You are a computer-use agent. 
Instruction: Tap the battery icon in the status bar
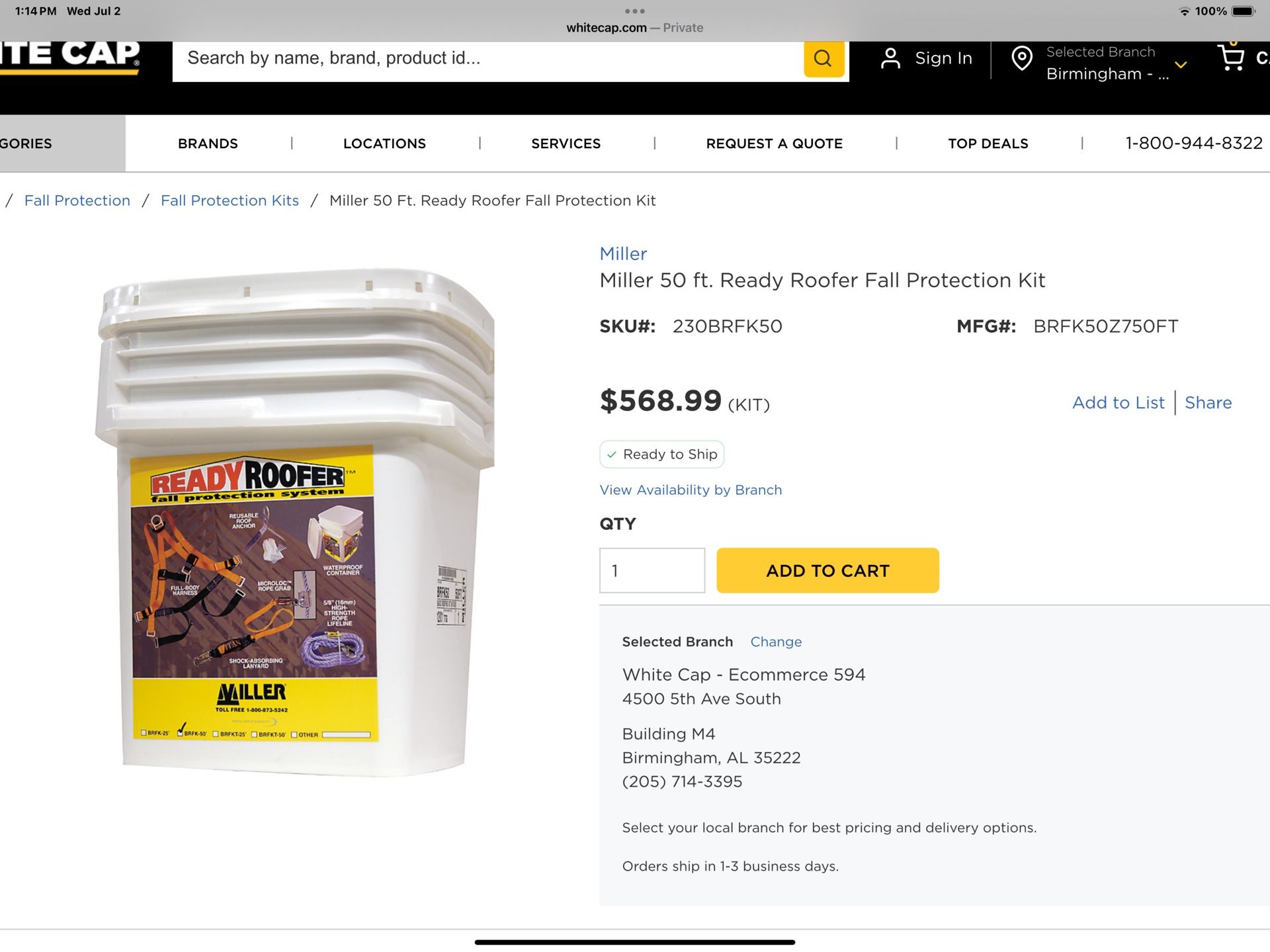point(1244,11)
